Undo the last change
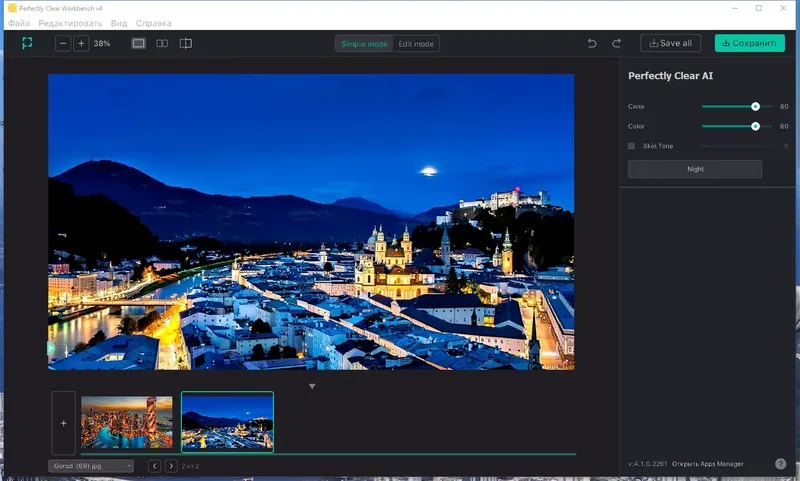This screenshot has width=800, height=481. (x=592, y=44)
